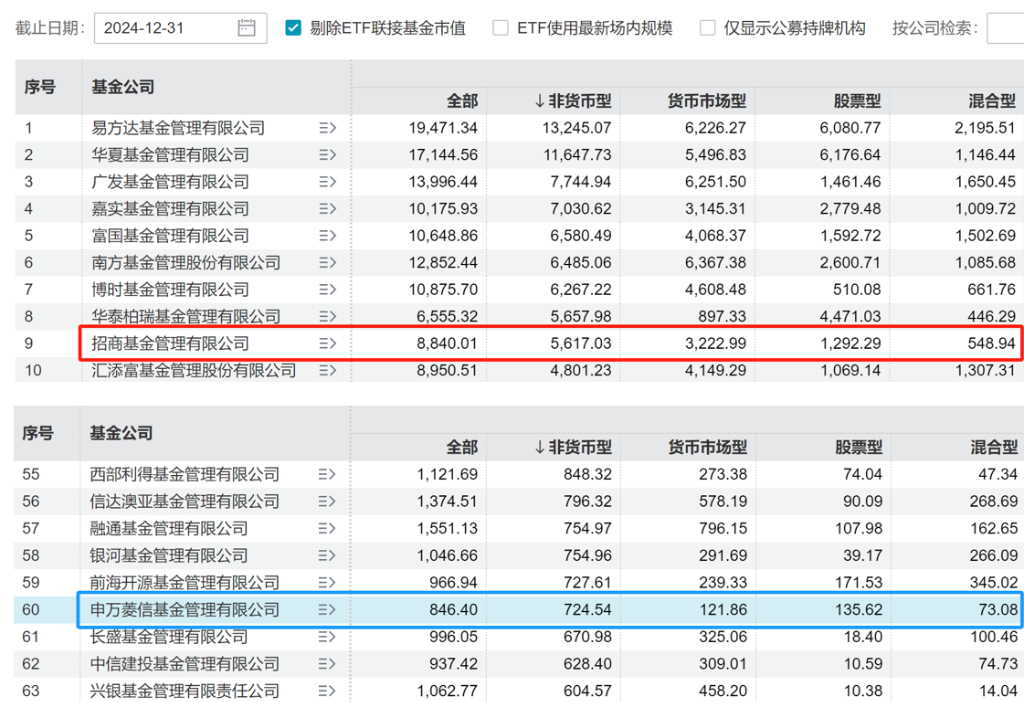This screenshot has height=702, width=1024.
Task: Sort top table by 全部 column
Action: coord(462,101)
